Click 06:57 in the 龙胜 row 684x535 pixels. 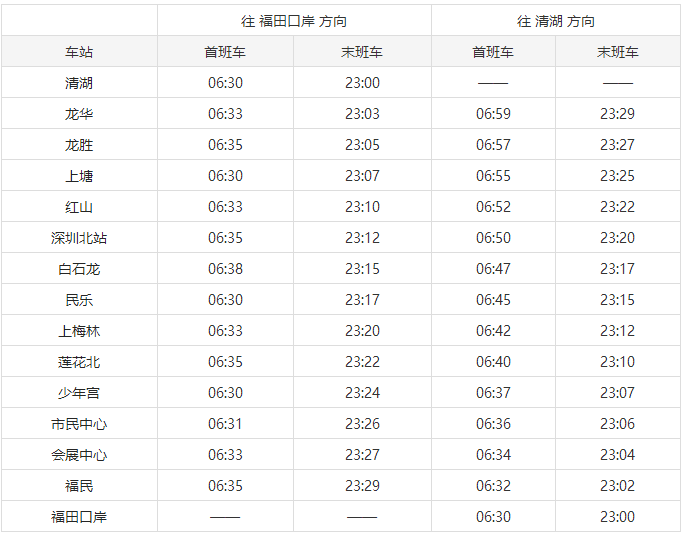click(x=493, y=145)
